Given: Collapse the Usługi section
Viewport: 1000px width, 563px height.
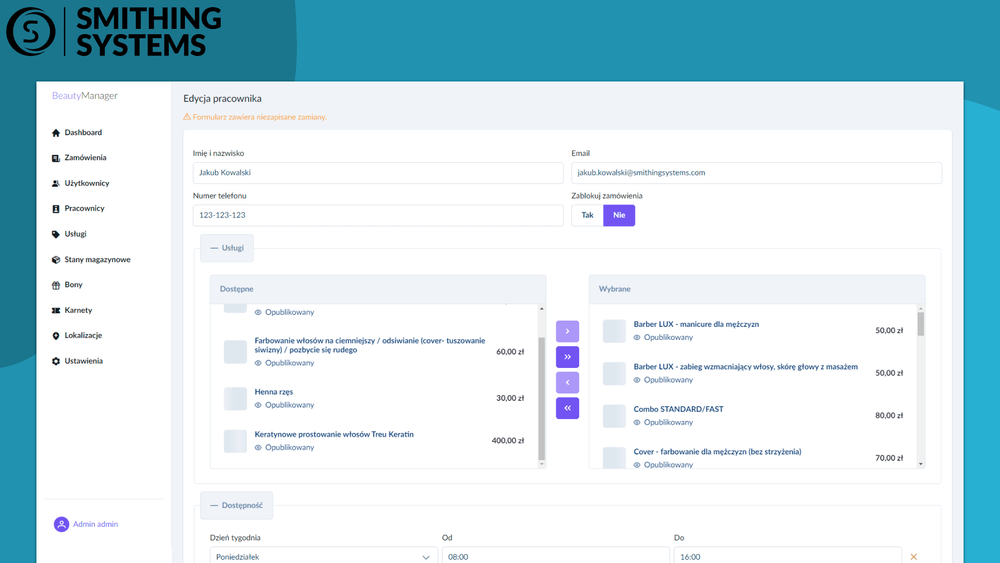Looking at the screenshot, I should tap(227, 248).
